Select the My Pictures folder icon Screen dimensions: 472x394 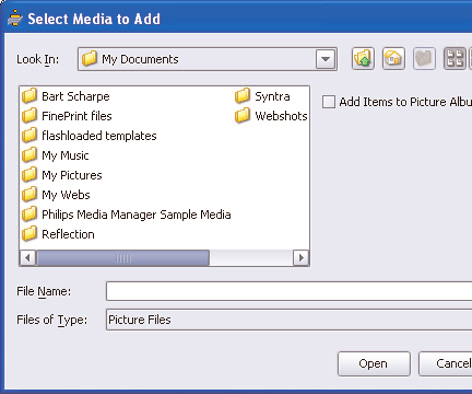pos(30,175)
